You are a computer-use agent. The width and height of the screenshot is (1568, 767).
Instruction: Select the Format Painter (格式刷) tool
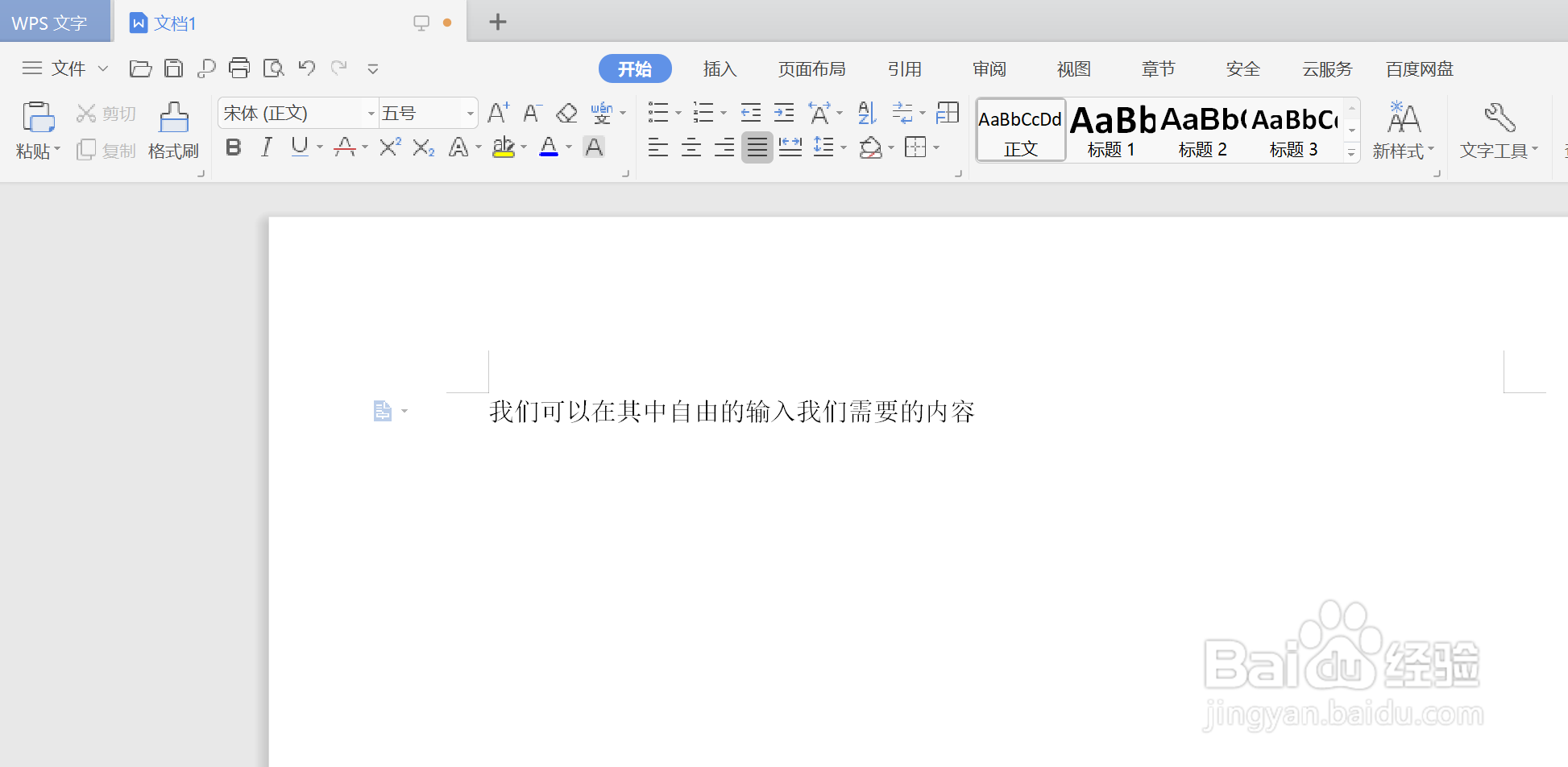(x=173, y=131)
